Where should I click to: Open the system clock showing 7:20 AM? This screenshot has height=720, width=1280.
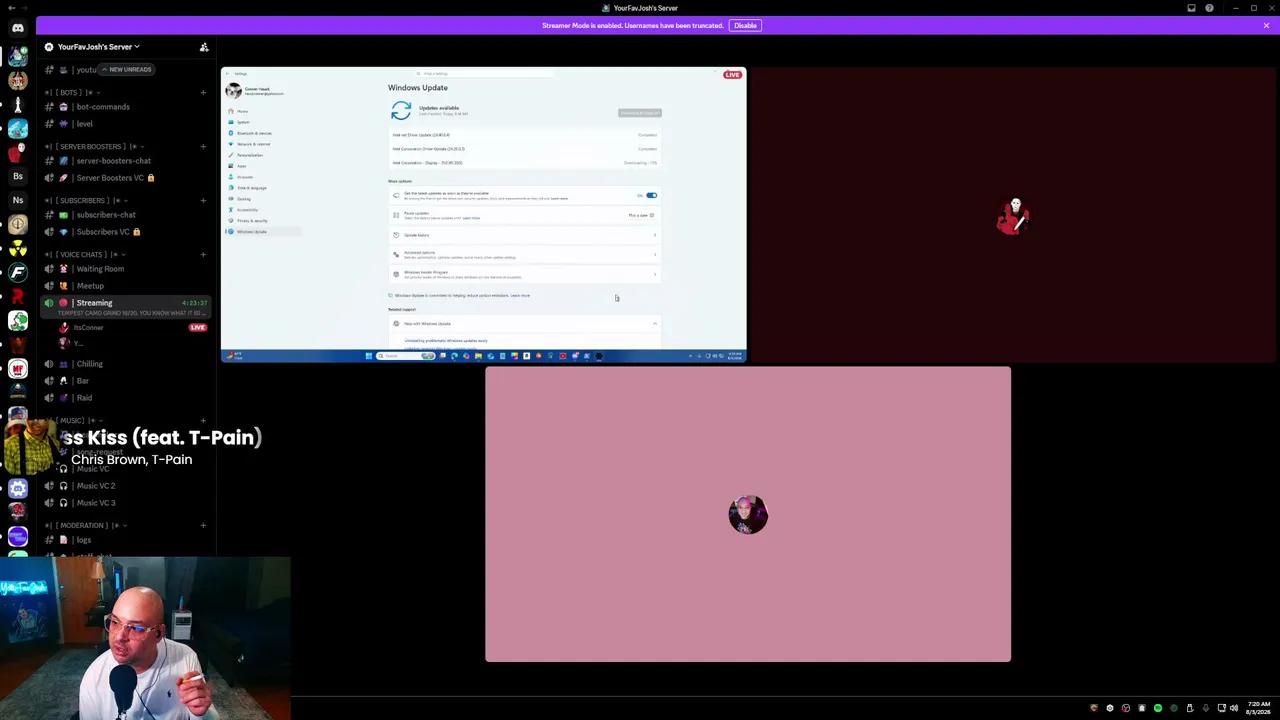(x=1259, y=708)
